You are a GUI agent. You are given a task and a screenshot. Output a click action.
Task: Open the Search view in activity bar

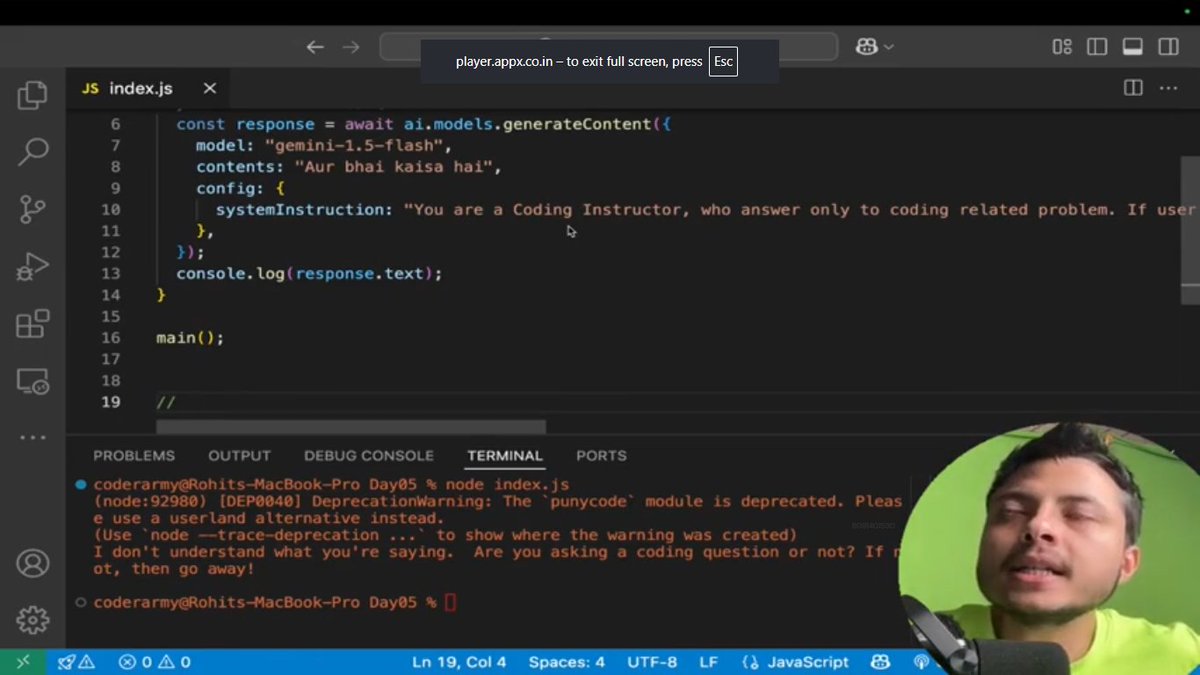pyautogui.click(x=32, y=152)
